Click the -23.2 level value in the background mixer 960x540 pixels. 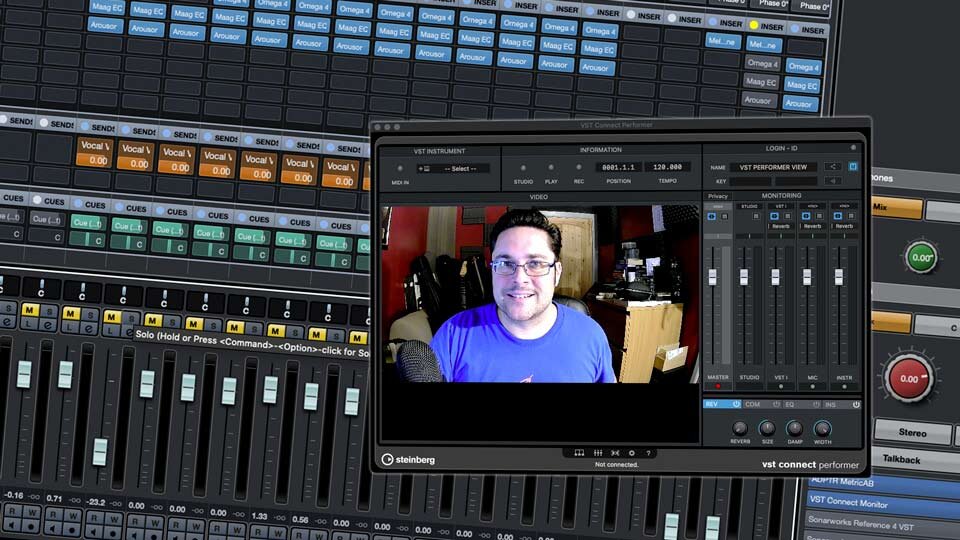coord(96,502)
